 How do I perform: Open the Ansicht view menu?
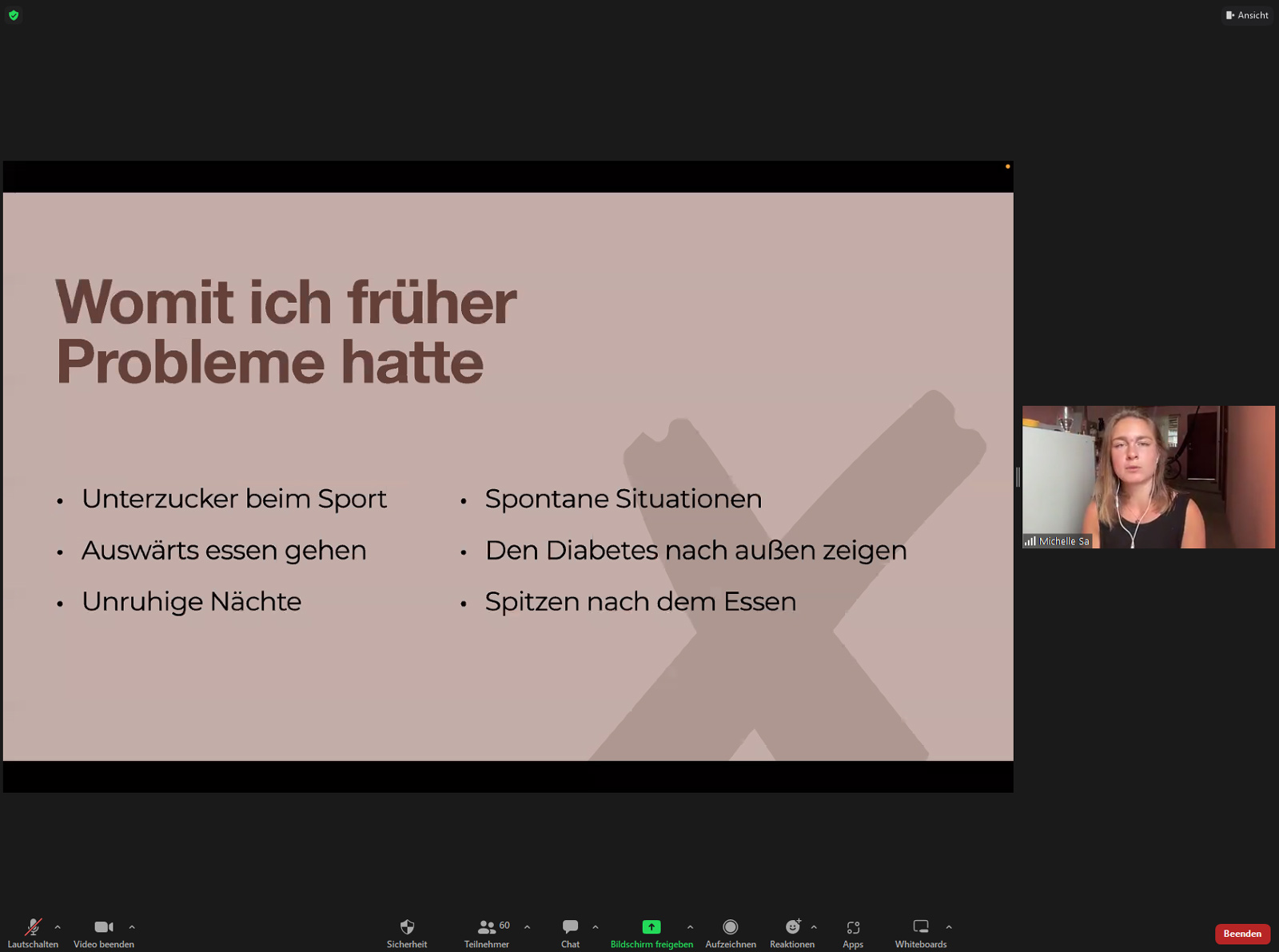pos(1247,15)
